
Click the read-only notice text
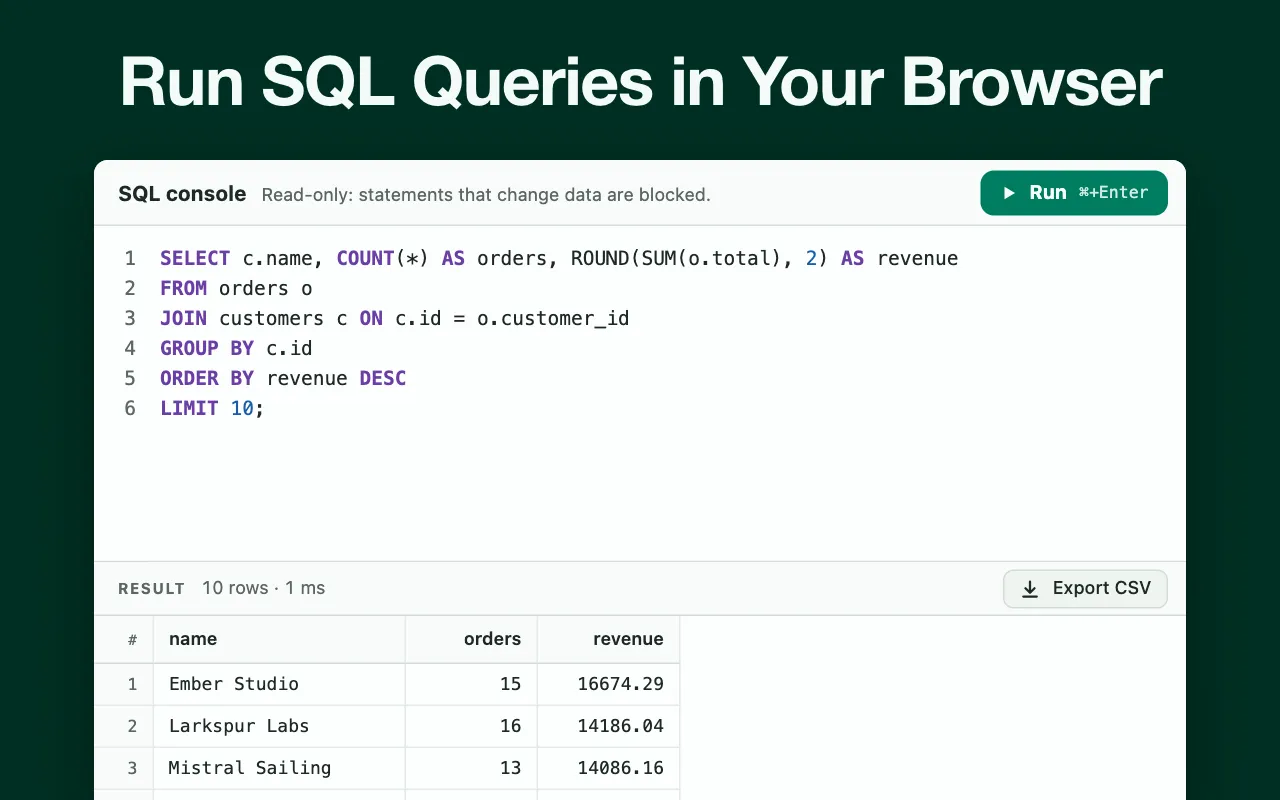(x=486, y=195)
